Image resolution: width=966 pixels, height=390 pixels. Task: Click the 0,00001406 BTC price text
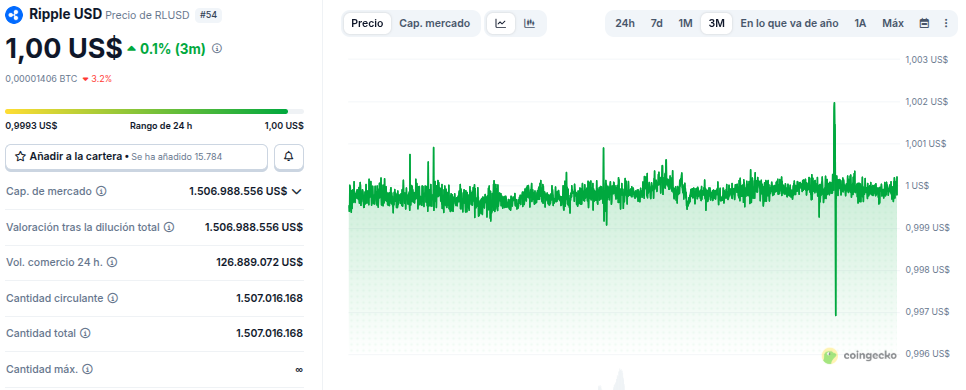(41, 79)
